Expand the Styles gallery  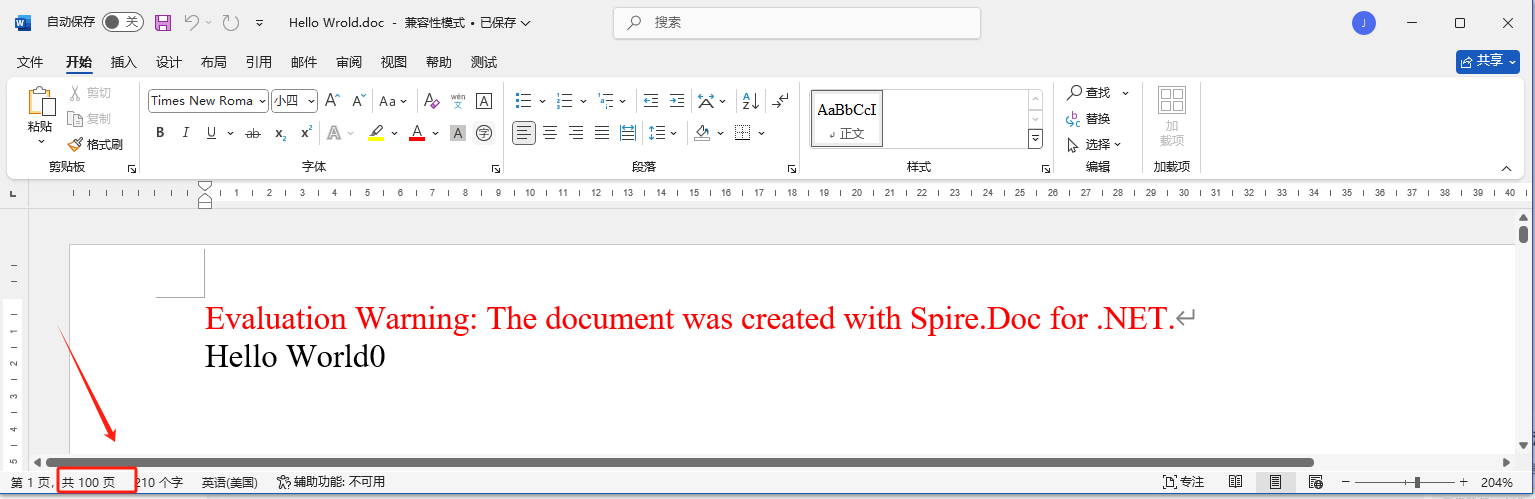pyautogui.click(x=1035, y=139)
